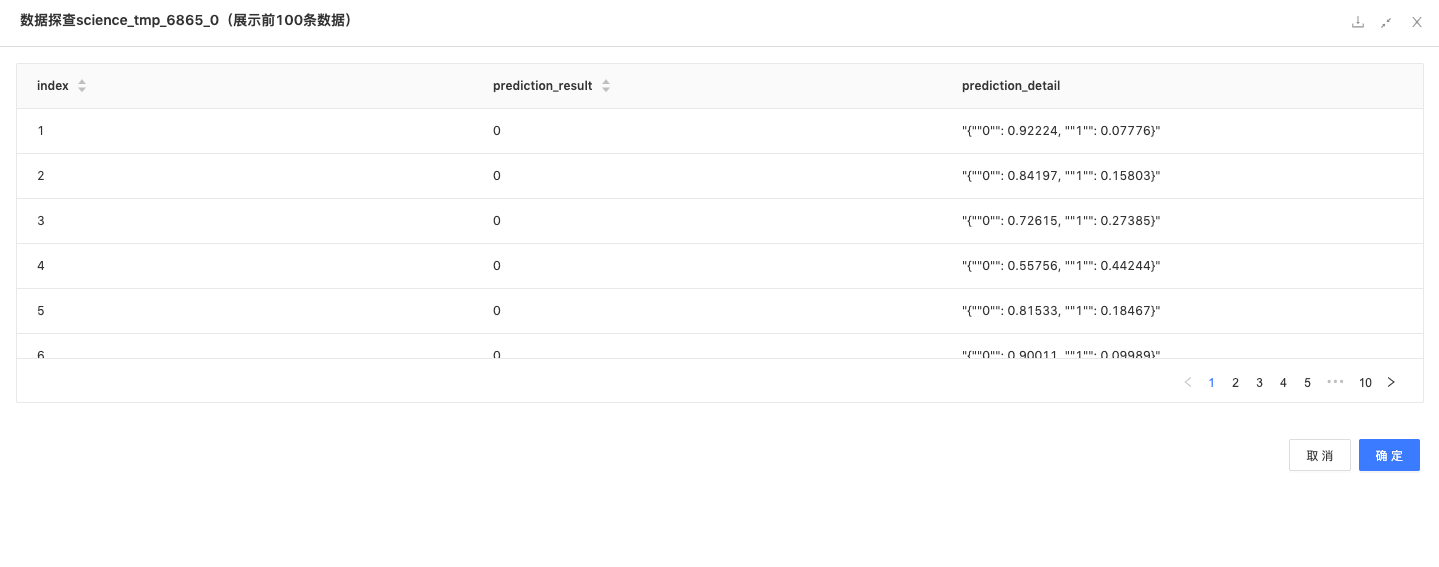
Task: Select row 4 prediction_detail cell
Action: pos(1061,266)
